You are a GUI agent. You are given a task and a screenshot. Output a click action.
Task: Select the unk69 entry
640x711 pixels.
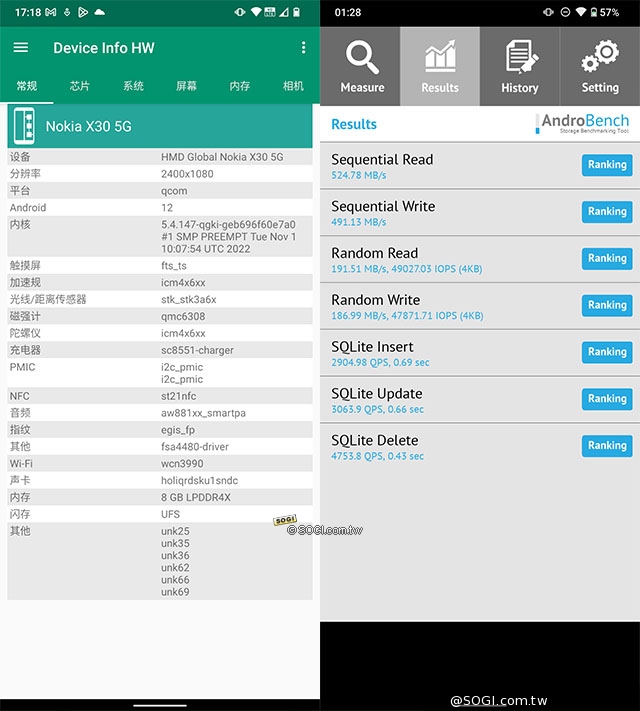point(175,592)
